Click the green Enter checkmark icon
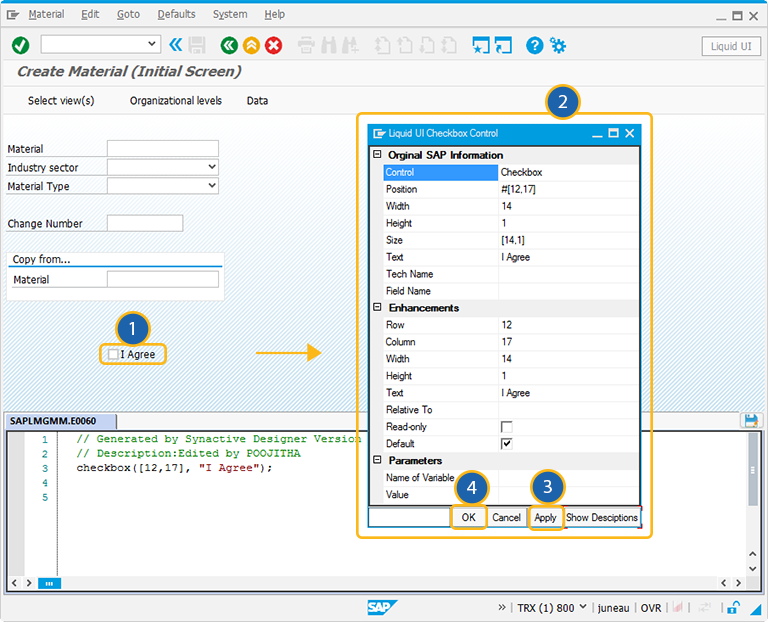768x622 pixels. [20, 46]
